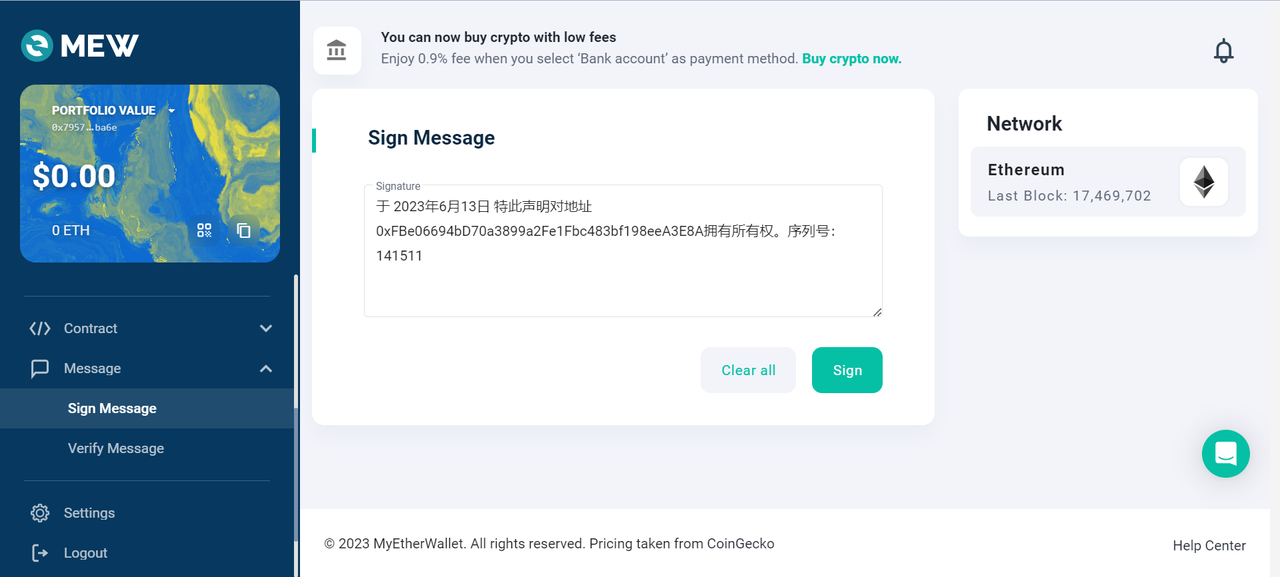Open Verify Message in sidebar

116,449
